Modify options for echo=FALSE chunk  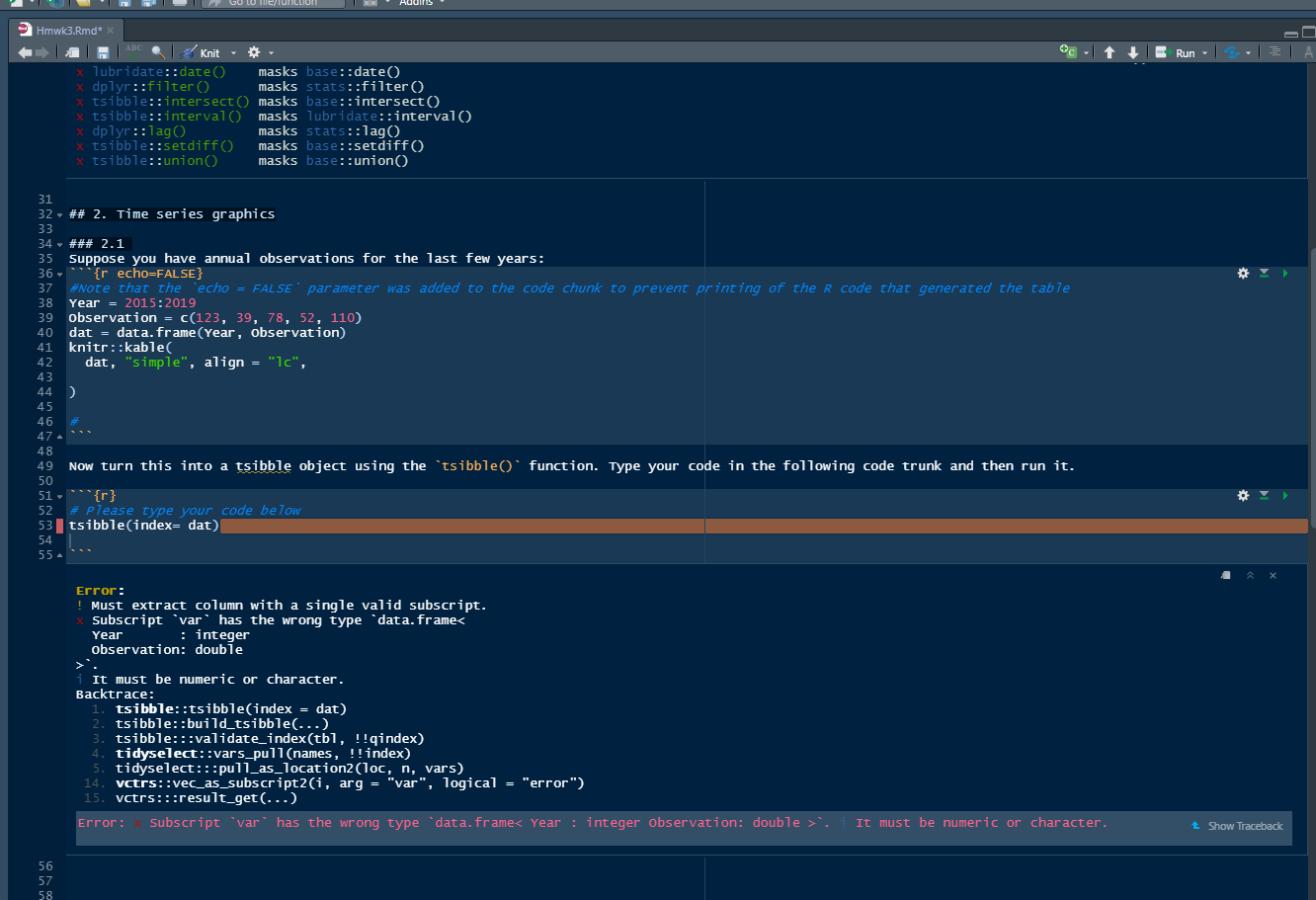[x=1243, y=273]
